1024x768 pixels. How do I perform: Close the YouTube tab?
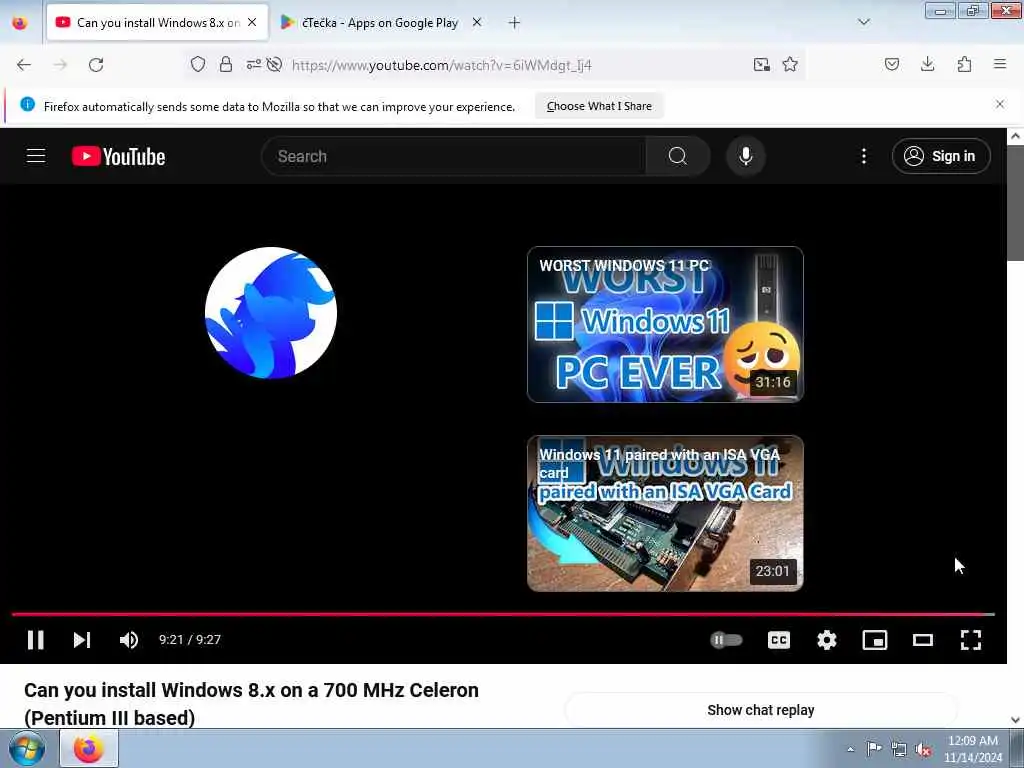(252, 23)
